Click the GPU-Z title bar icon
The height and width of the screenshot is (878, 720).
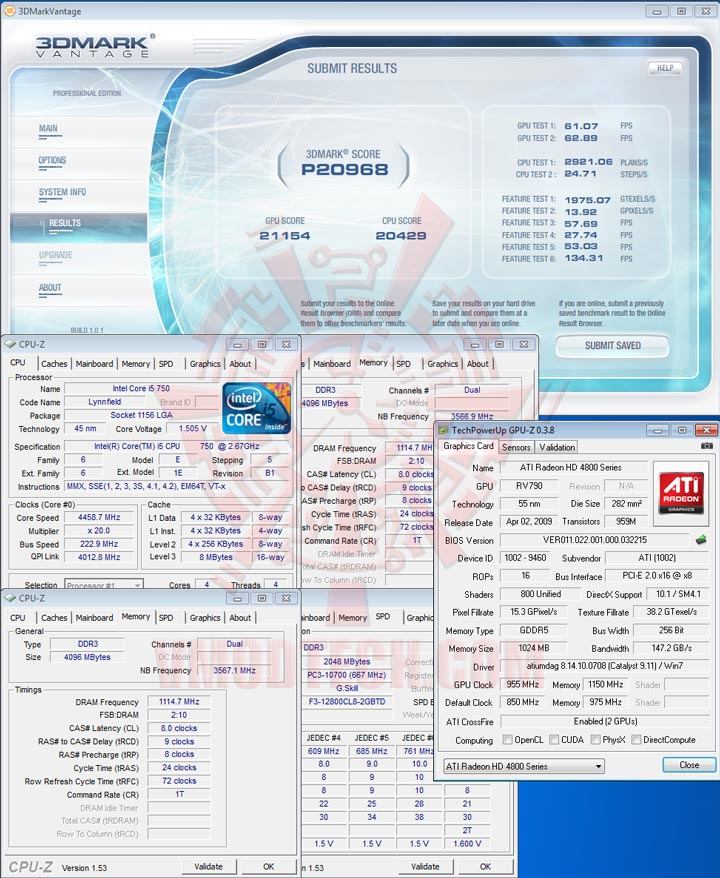click(443, 430)
